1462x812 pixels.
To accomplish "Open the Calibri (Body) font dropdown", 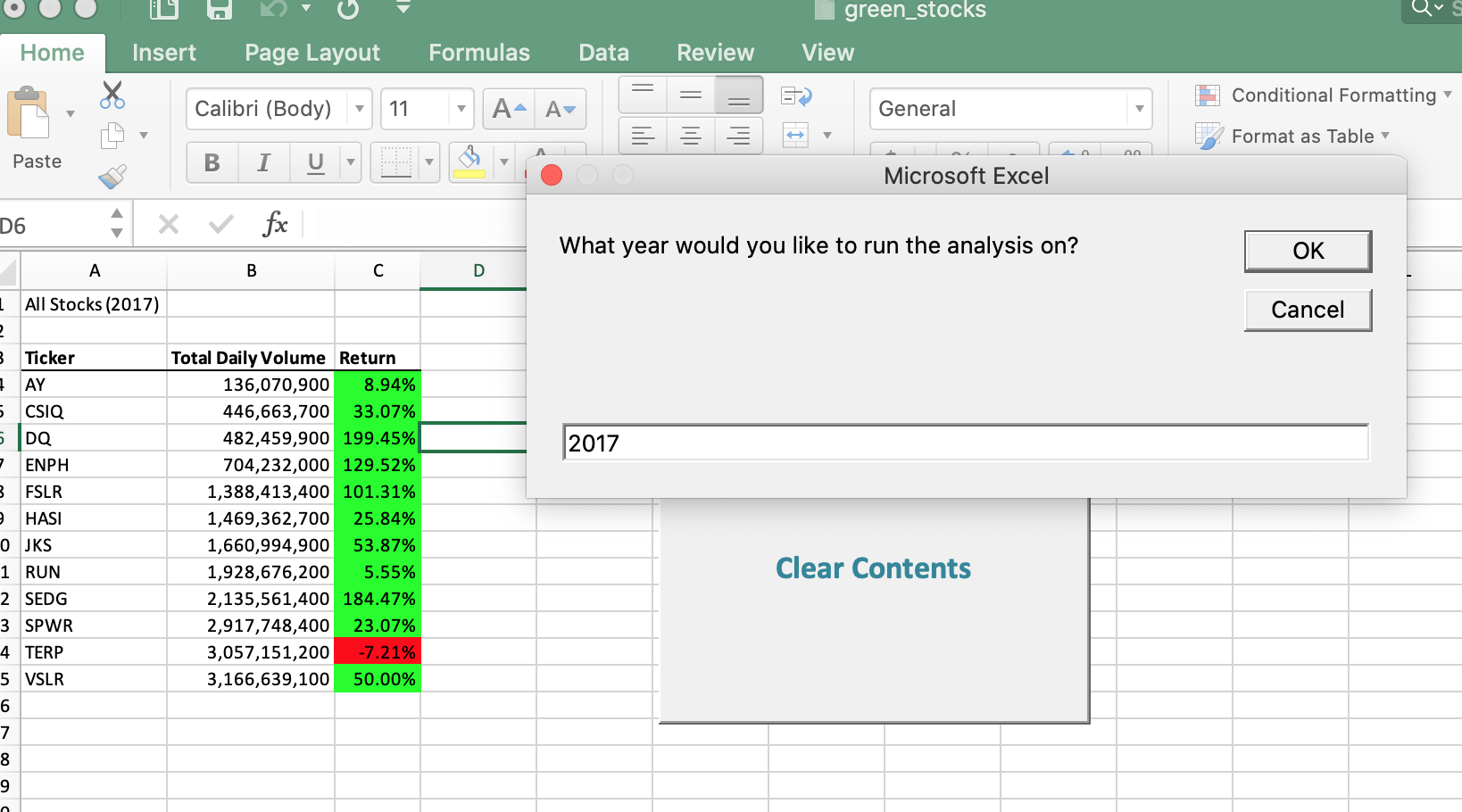I will click(x=359, y=109).
